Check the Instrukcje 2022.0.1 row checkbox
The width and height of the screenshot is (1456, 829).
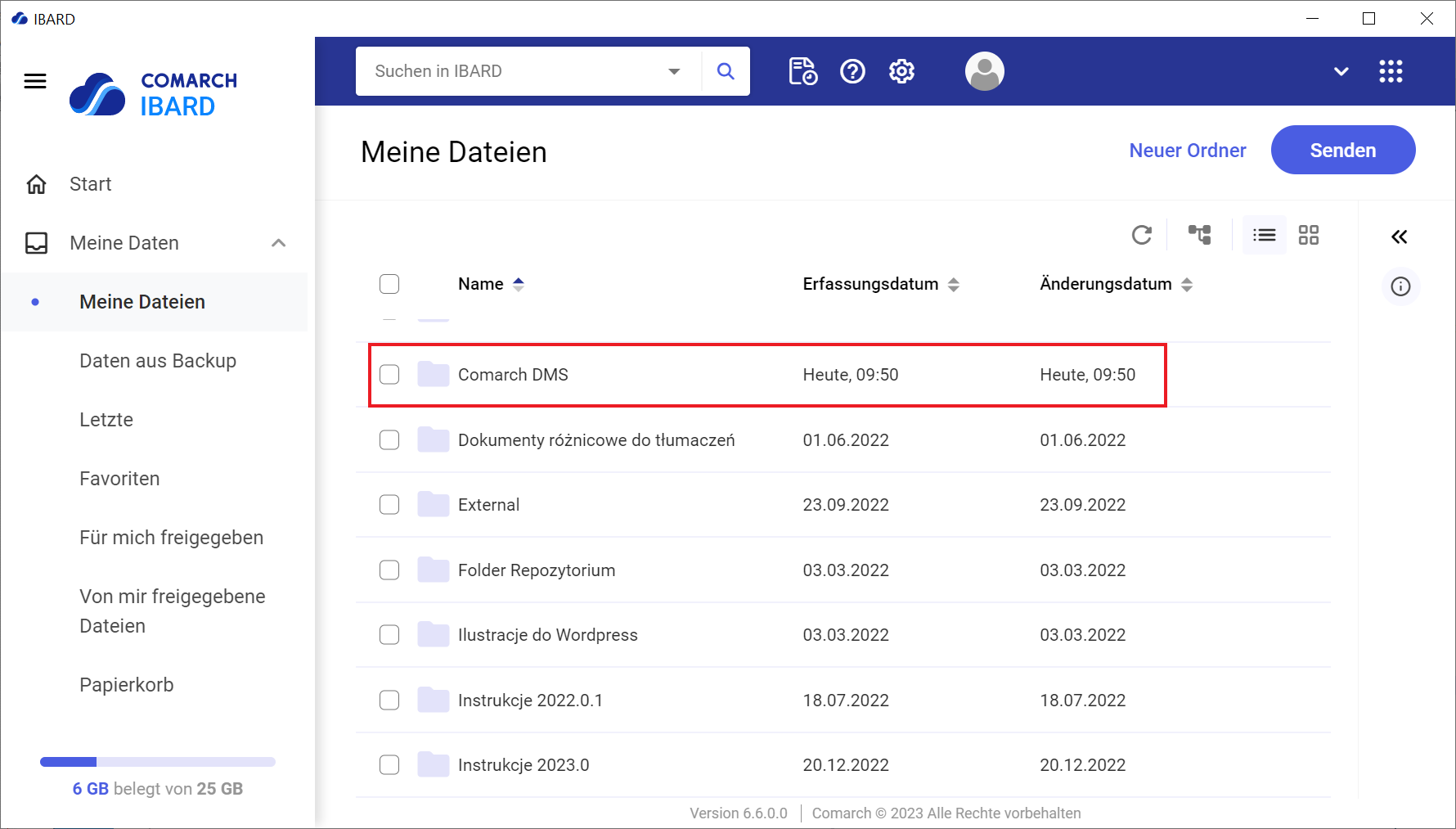[389, 700]
